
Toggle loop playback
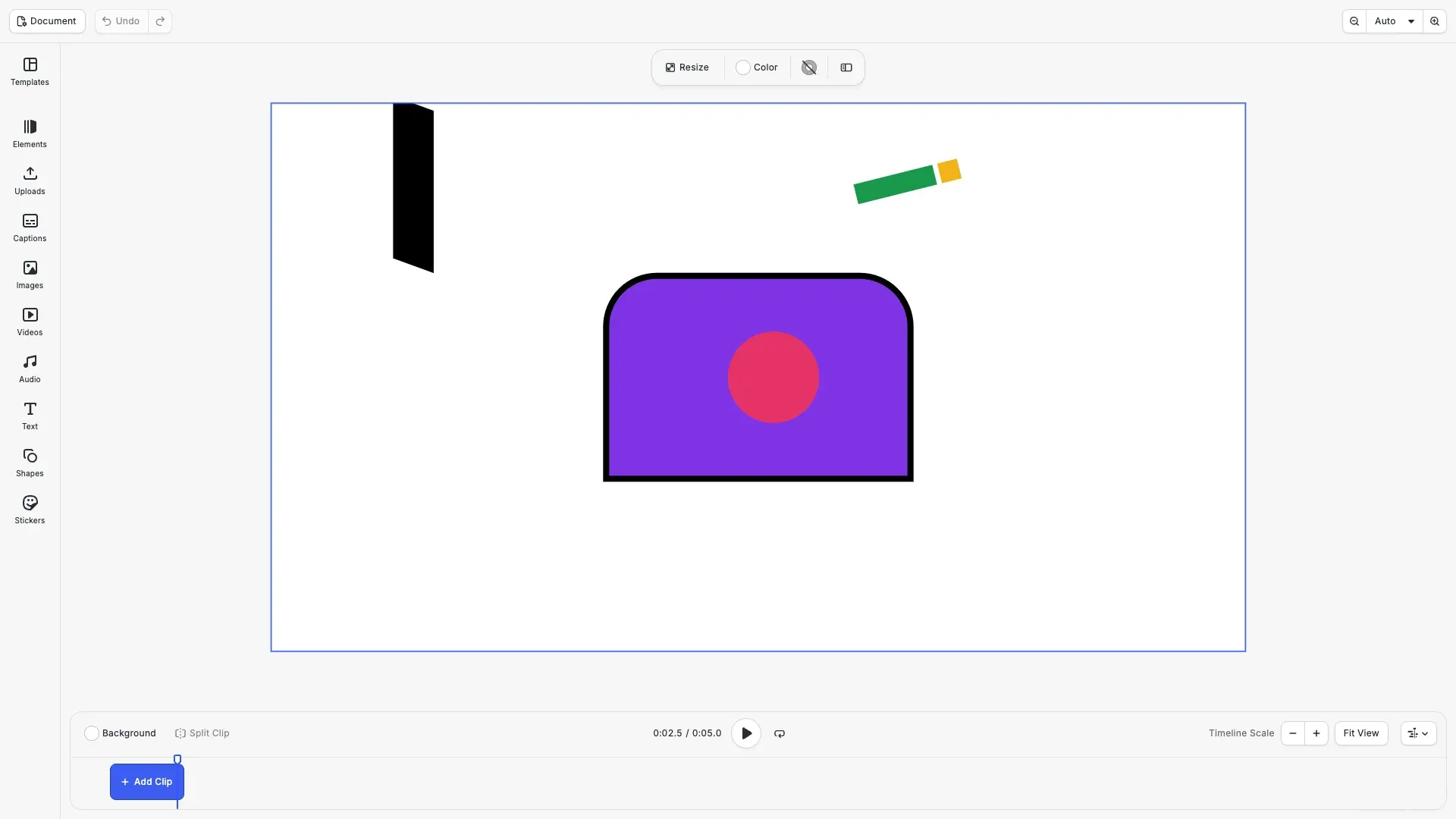[x=780, y=733]
